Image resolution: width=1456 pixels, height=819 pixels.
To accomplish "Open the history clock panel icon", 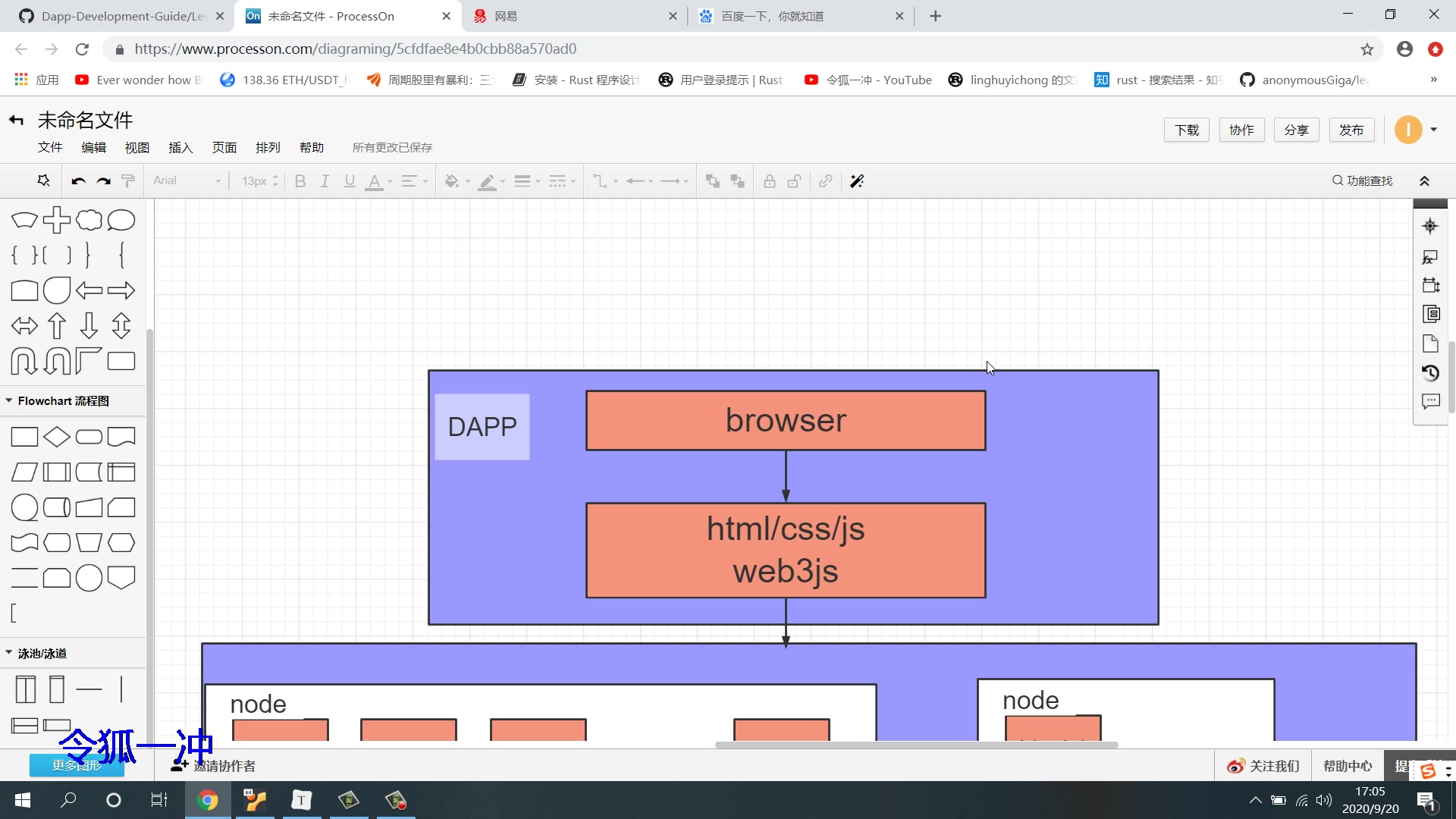I will point(1430,372).
